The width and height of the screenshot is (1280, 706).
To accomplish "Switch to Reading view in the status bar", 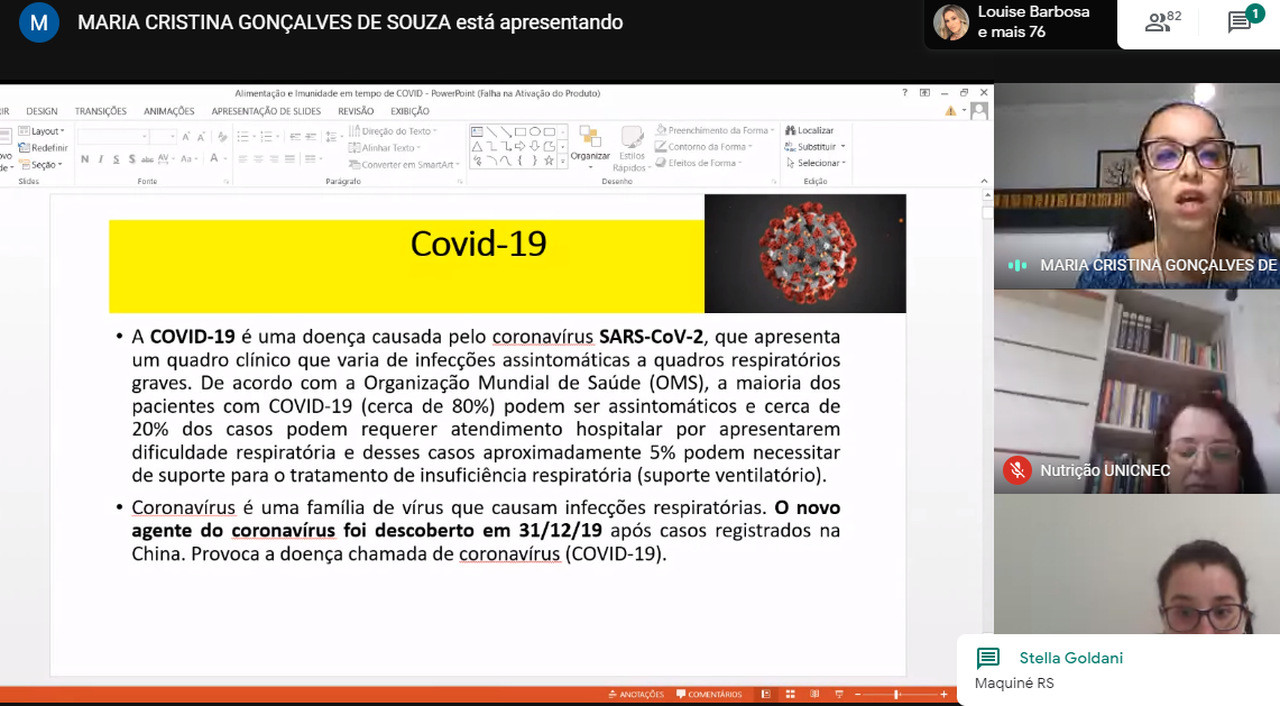I will 814,694.
